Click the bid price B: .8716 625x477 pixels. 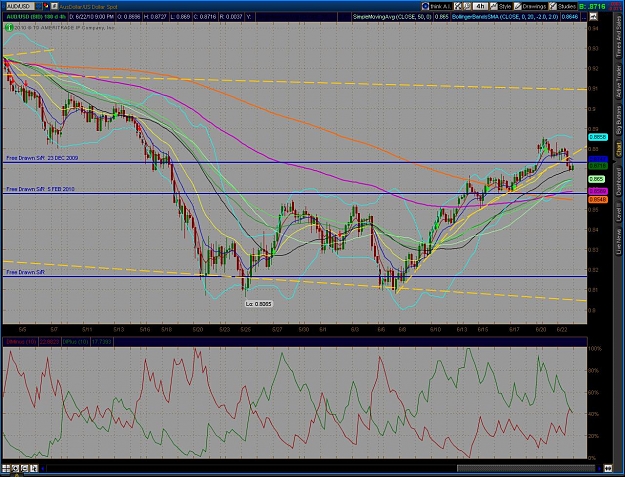(592, 6)
